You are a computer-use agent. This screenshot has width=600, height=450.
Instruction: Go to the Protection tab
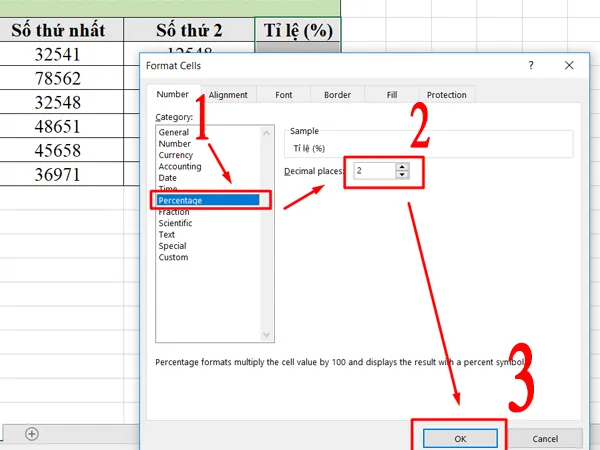[x=446, y=95]
